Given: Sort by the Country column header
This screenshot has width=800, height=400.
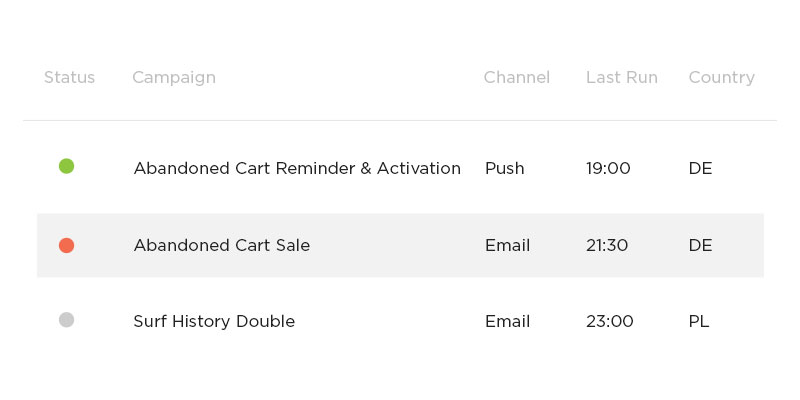Looking at the screenshot, I should coord(721,78).
